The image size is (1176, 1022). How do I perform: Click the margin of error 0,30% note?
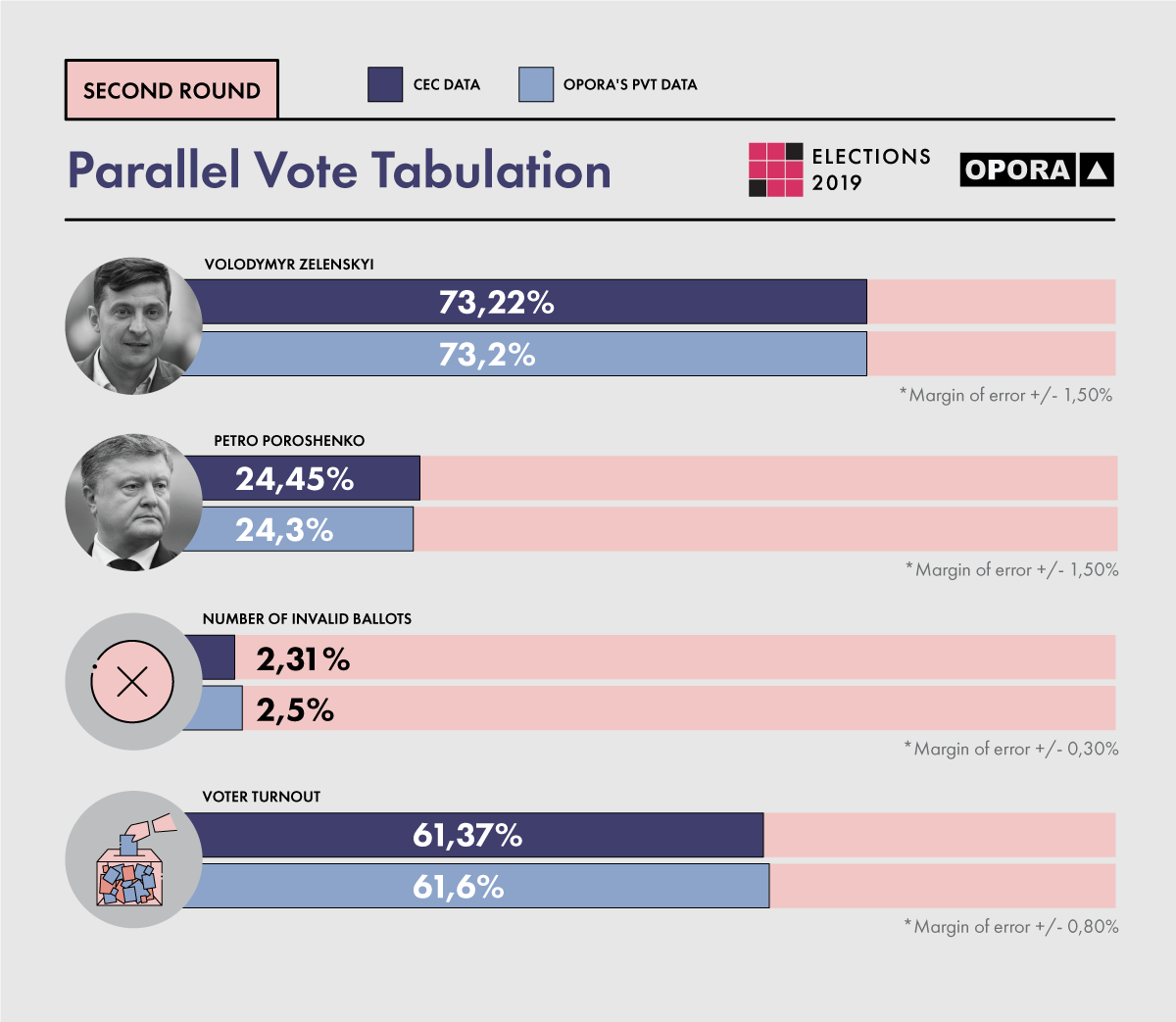pos(1011,749)
